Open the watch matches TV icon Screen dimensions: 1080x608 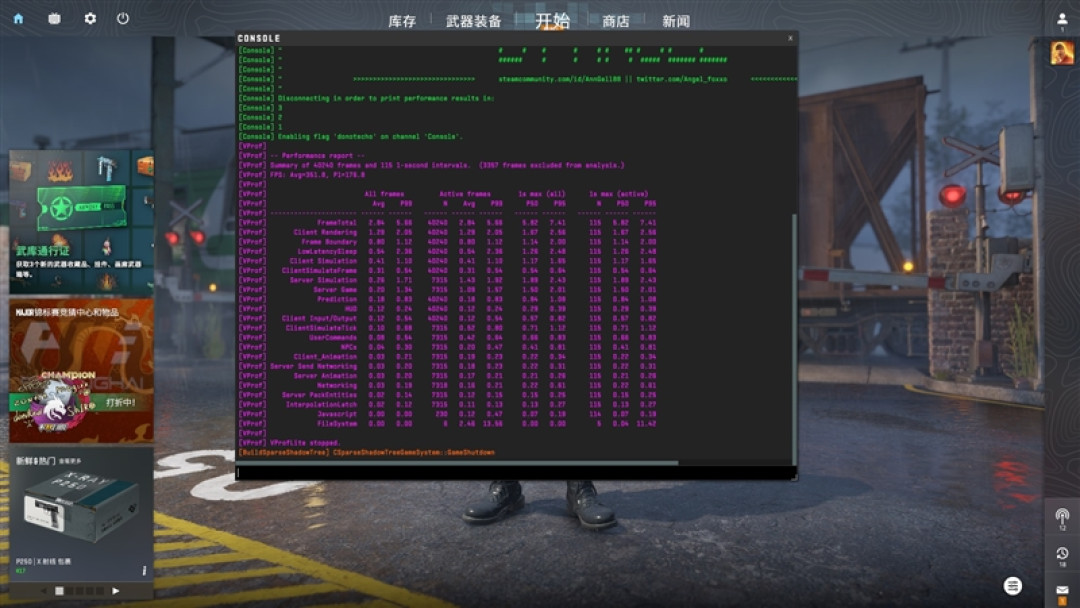54,19
